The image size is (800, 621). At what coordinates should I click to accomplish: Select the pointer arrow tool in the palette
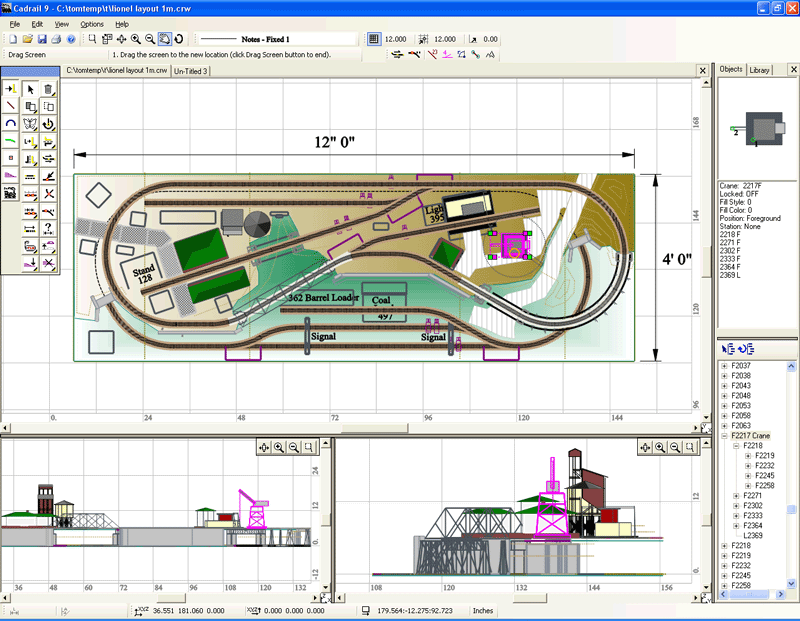point(30,89)
